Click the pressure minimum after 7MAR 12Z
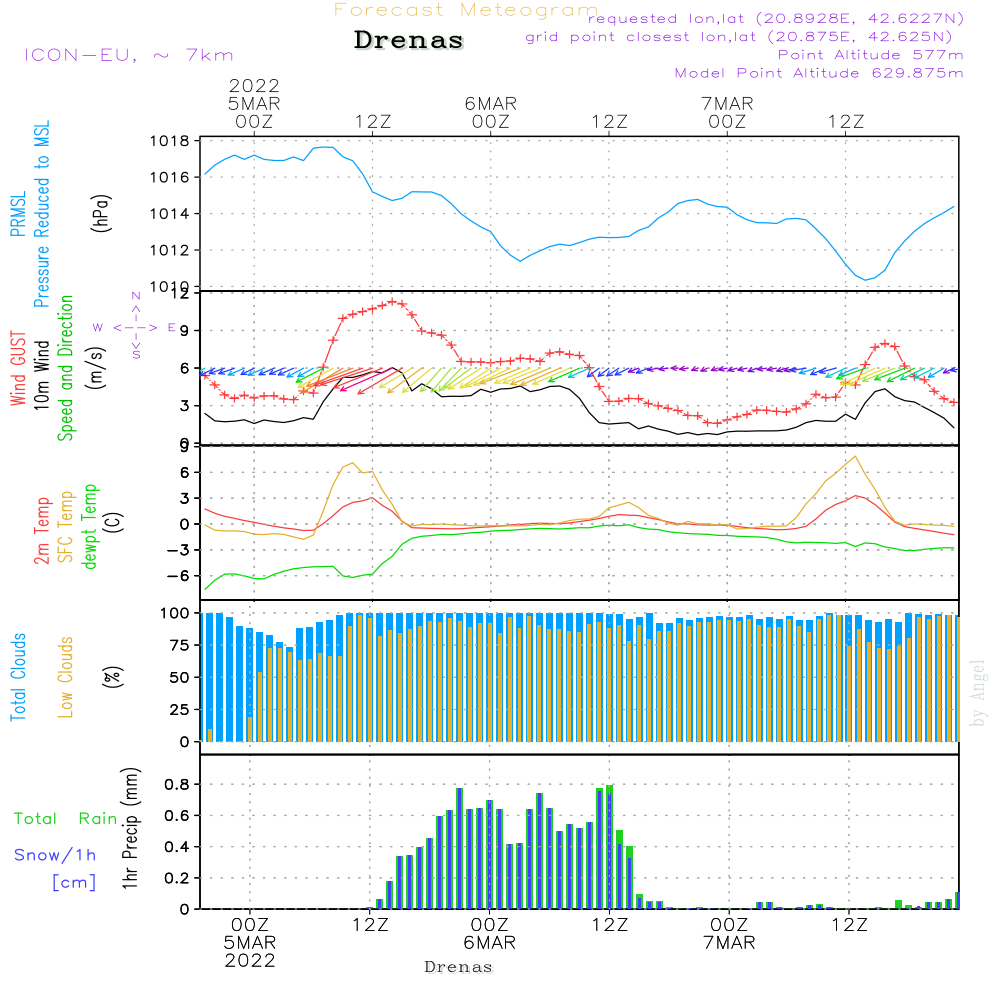This screenshot has height=1000, width=1000. (x=865, y=279)
